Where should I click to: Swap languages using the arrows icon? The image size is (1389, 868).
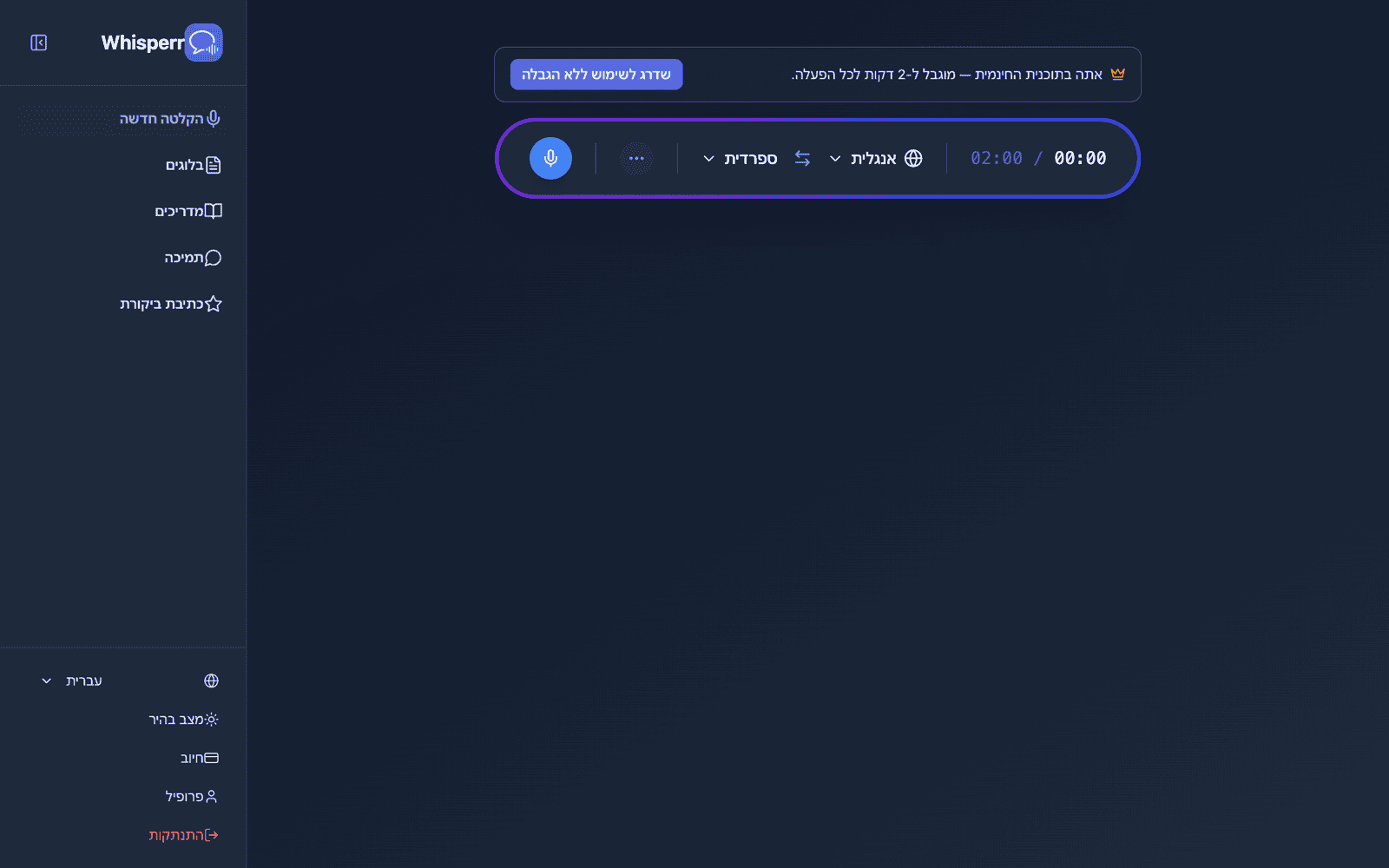[x=802, y=158]
